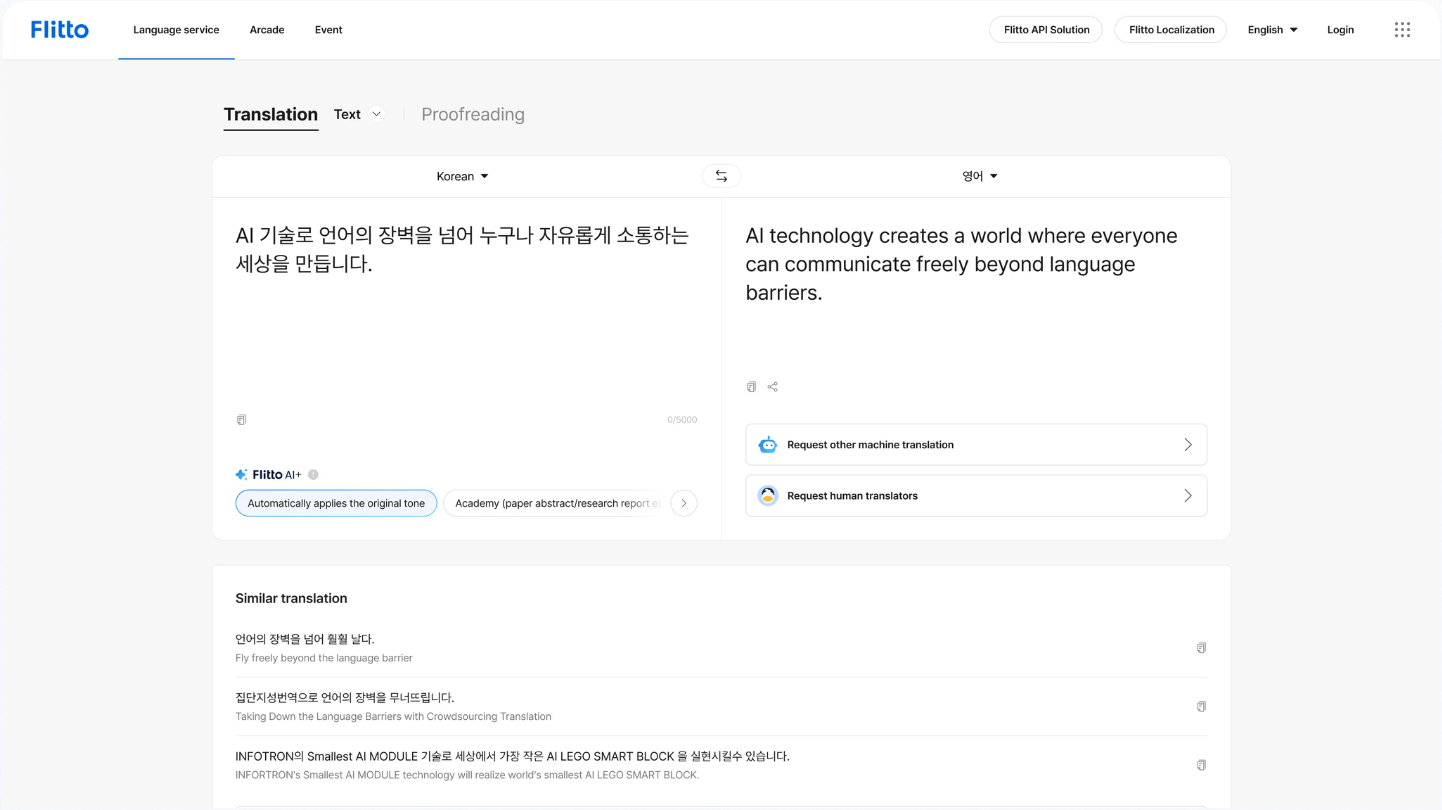Show next tone options with arrow

click(684, 503)
